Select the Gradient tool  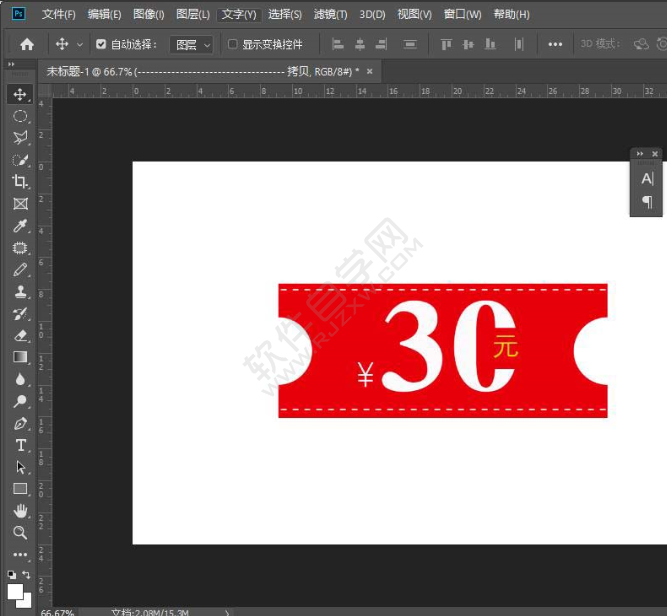point(20,357)
